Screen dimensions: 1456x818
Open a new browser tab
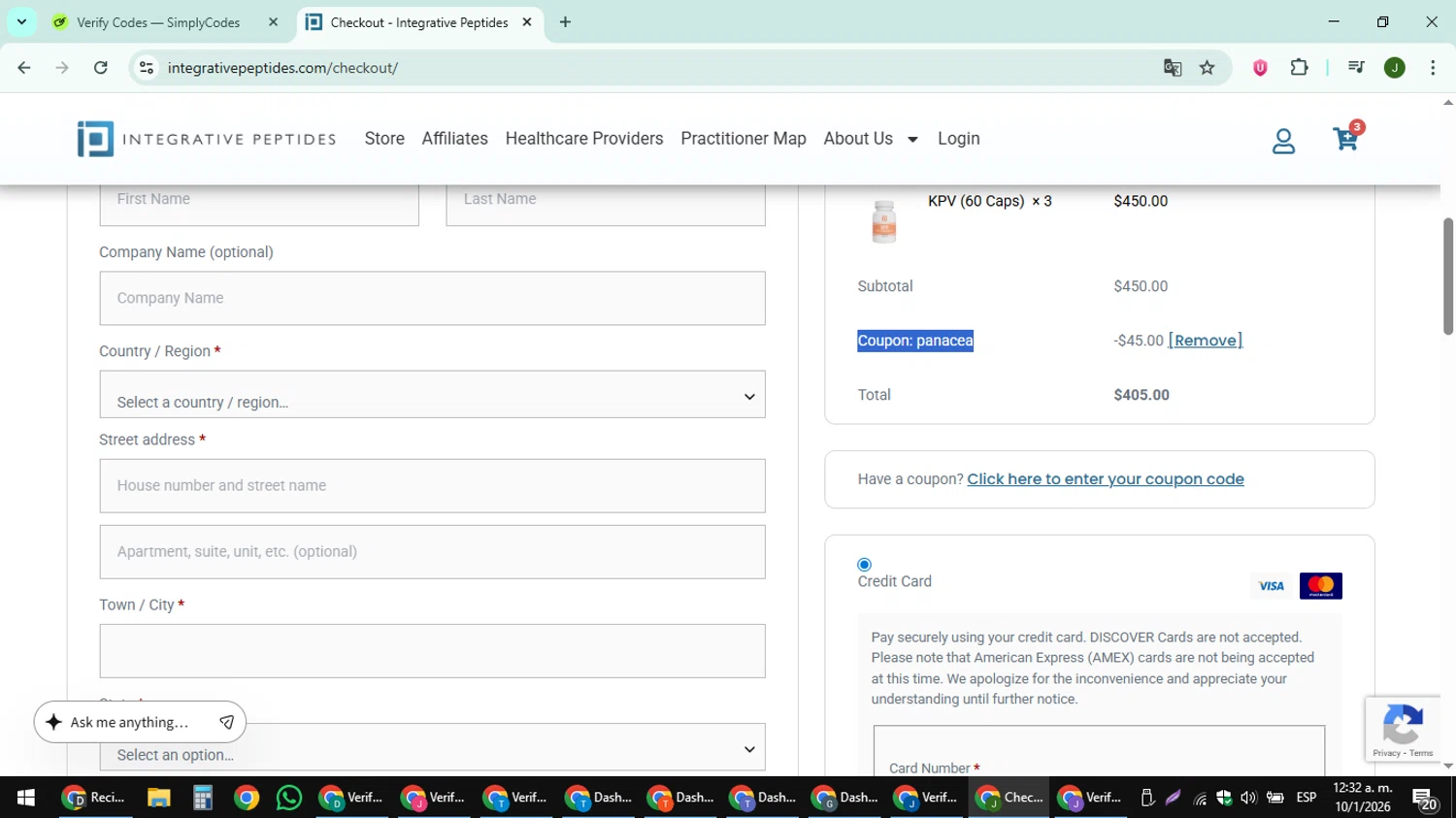coord(565,22)
